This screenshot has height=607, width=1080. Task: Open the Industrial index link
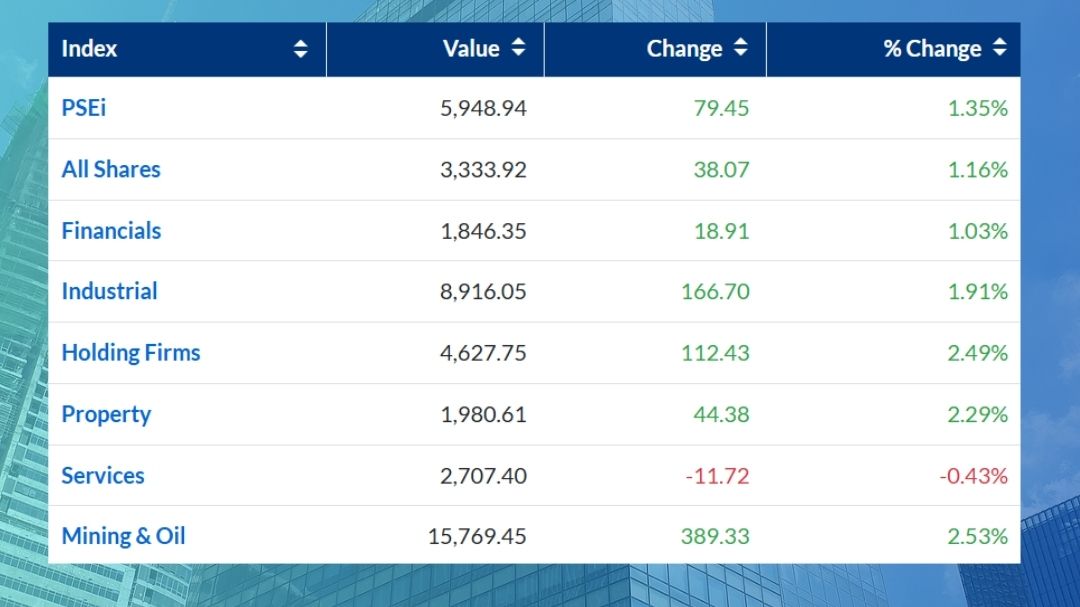109,292
